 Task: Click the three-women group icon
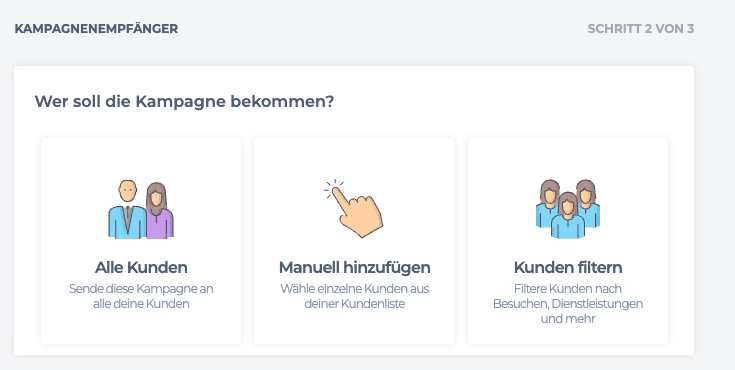(568, 209)
